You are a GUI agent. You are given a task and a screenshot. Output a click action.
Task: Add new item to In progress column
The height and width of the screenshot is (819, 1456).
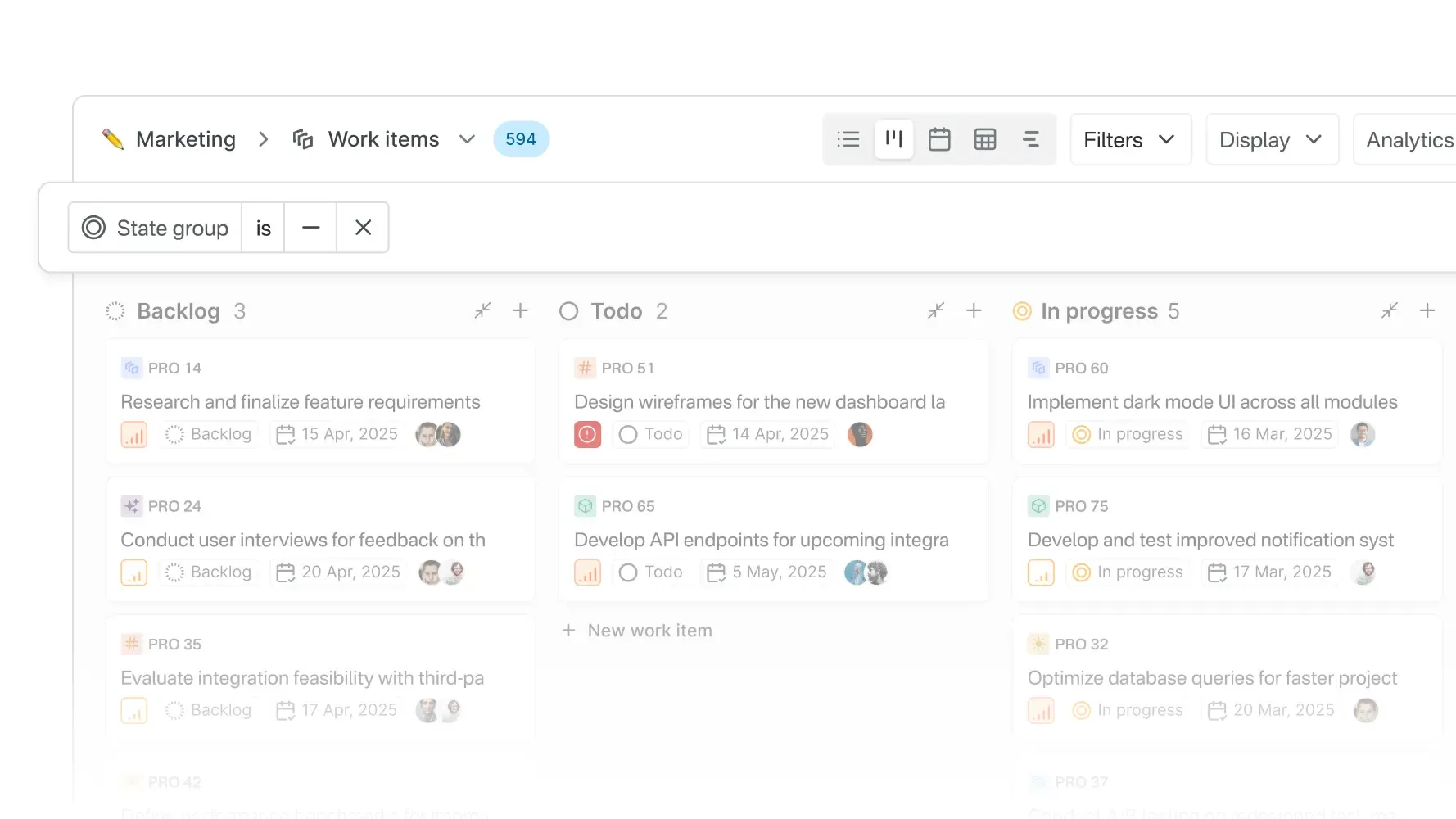[1427, 310]
